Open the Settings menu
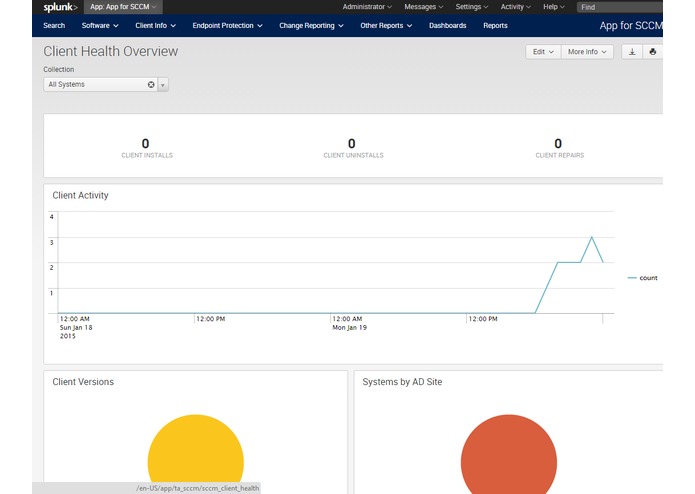This screenshot has height=494, width=695. click(x=472, y=7)
